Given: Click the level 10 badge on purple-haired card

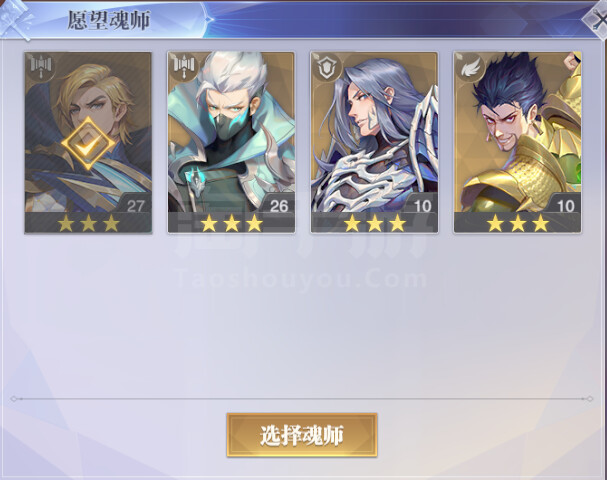Looking at the screenshot, I should coord(422,206).
